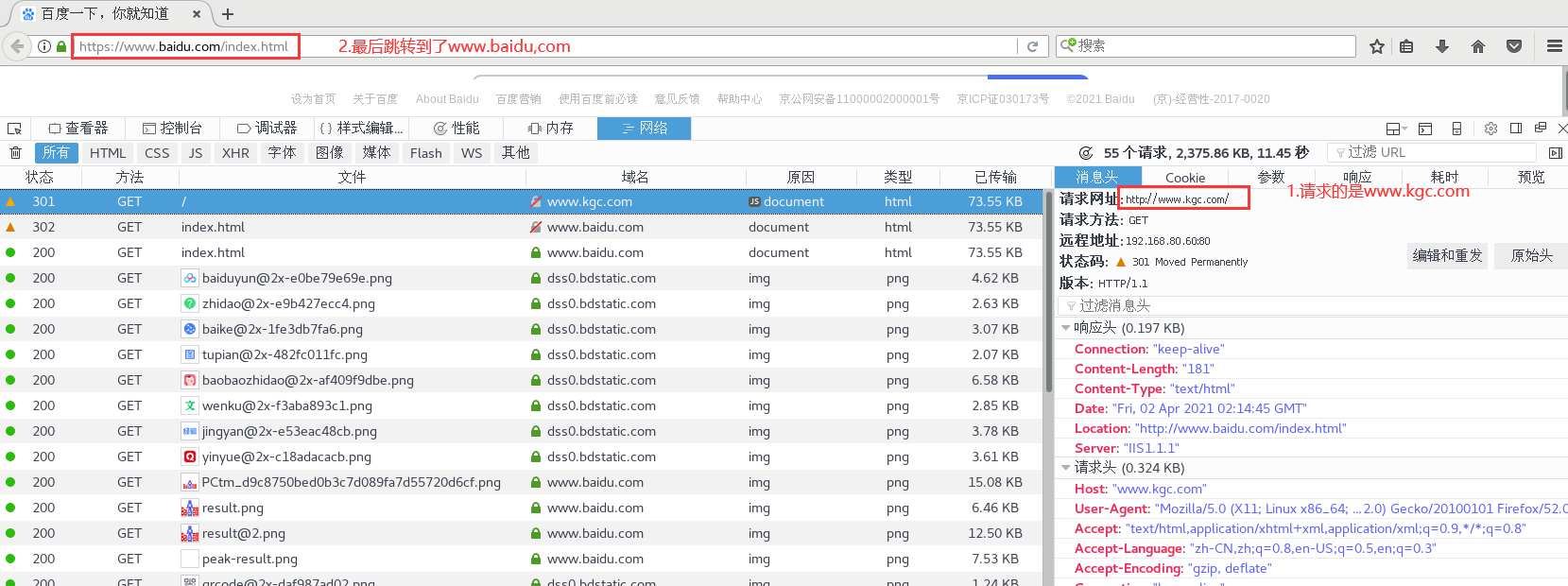Switch to the 调试器 tab
1568x586 pixels.
(267, 129)
